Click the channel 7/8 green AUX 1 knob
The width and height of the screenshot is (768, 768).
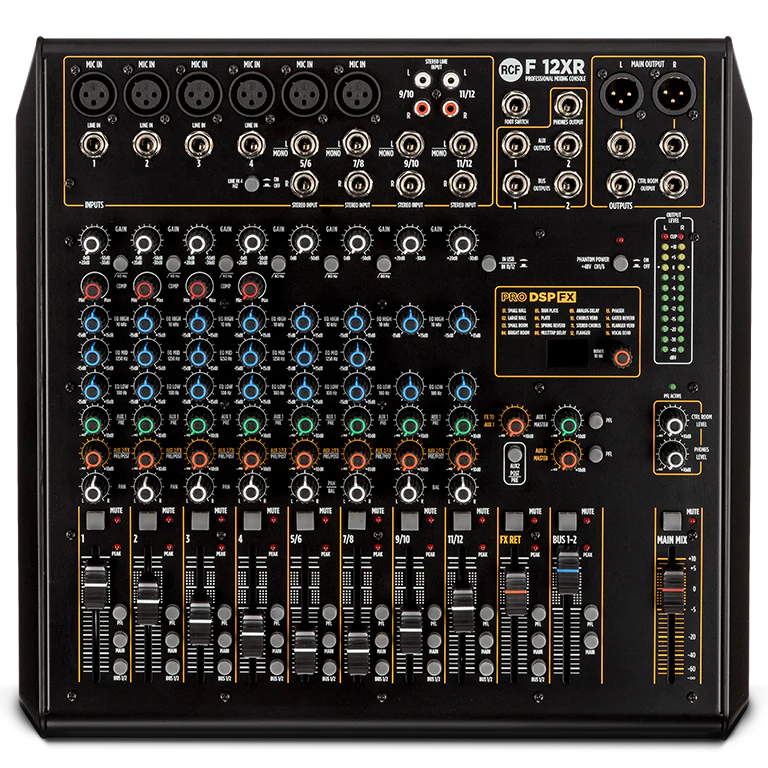point(357,424)
